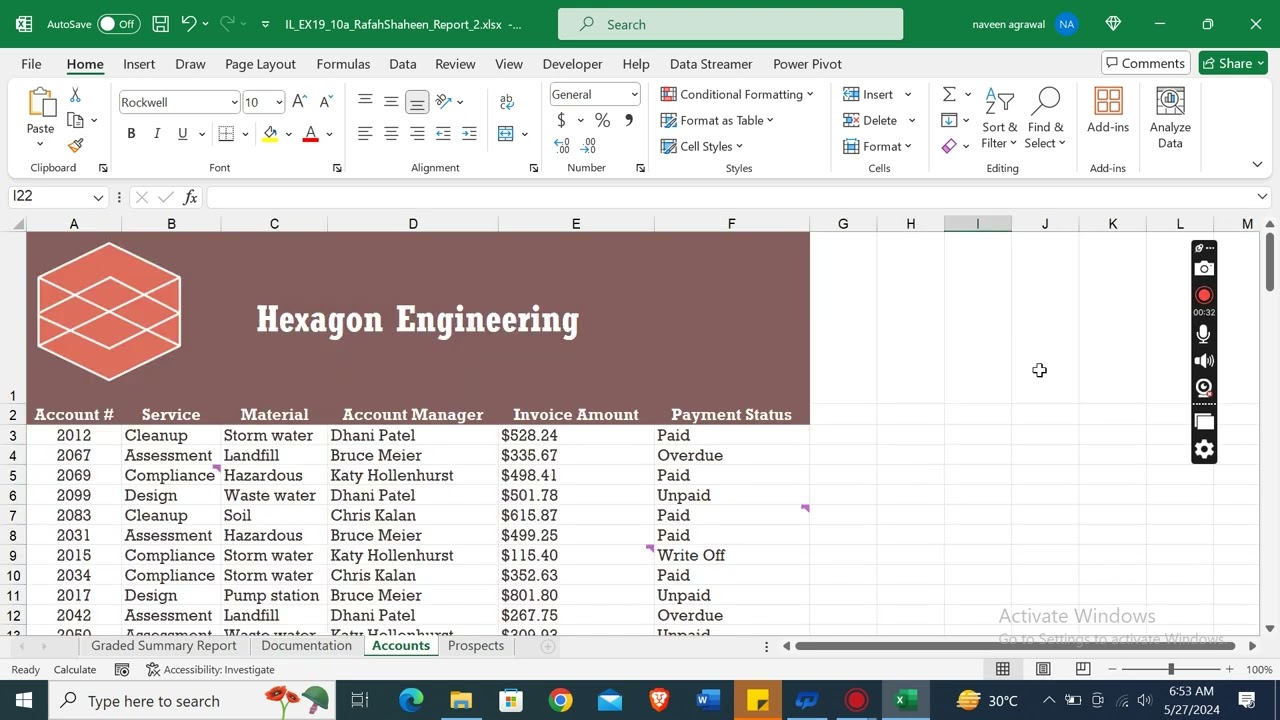The width and height of the screenshot is (1280, 720).
Task: Toggle Bold formatting
Action: (131, 134)
